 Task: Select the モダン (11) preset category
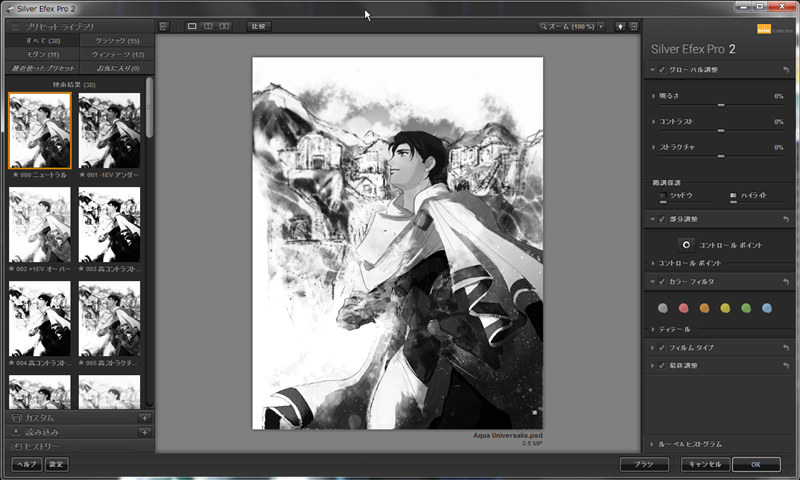point(43,54)
